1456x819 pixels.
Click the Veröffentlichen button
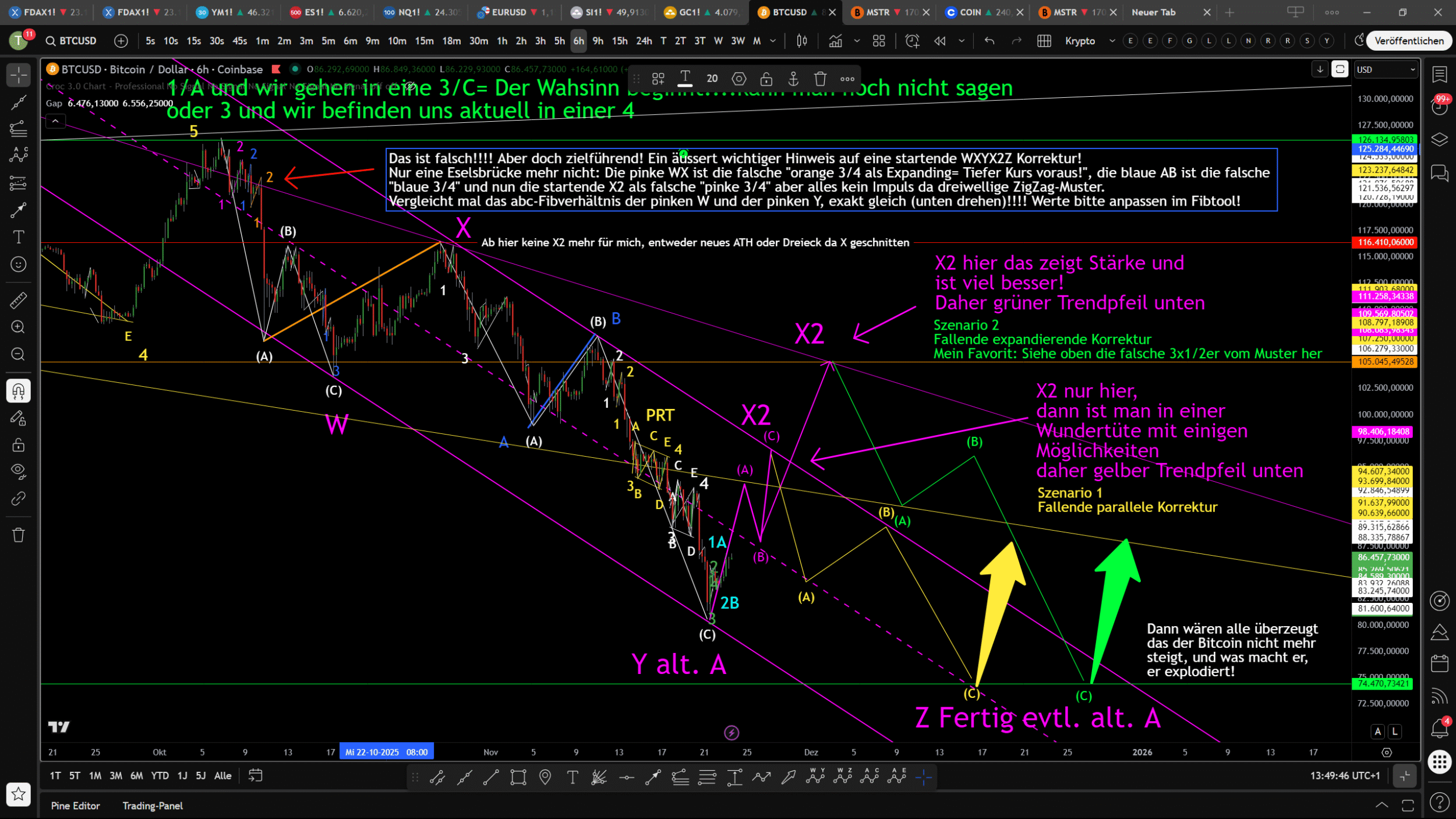point(1409,41)
